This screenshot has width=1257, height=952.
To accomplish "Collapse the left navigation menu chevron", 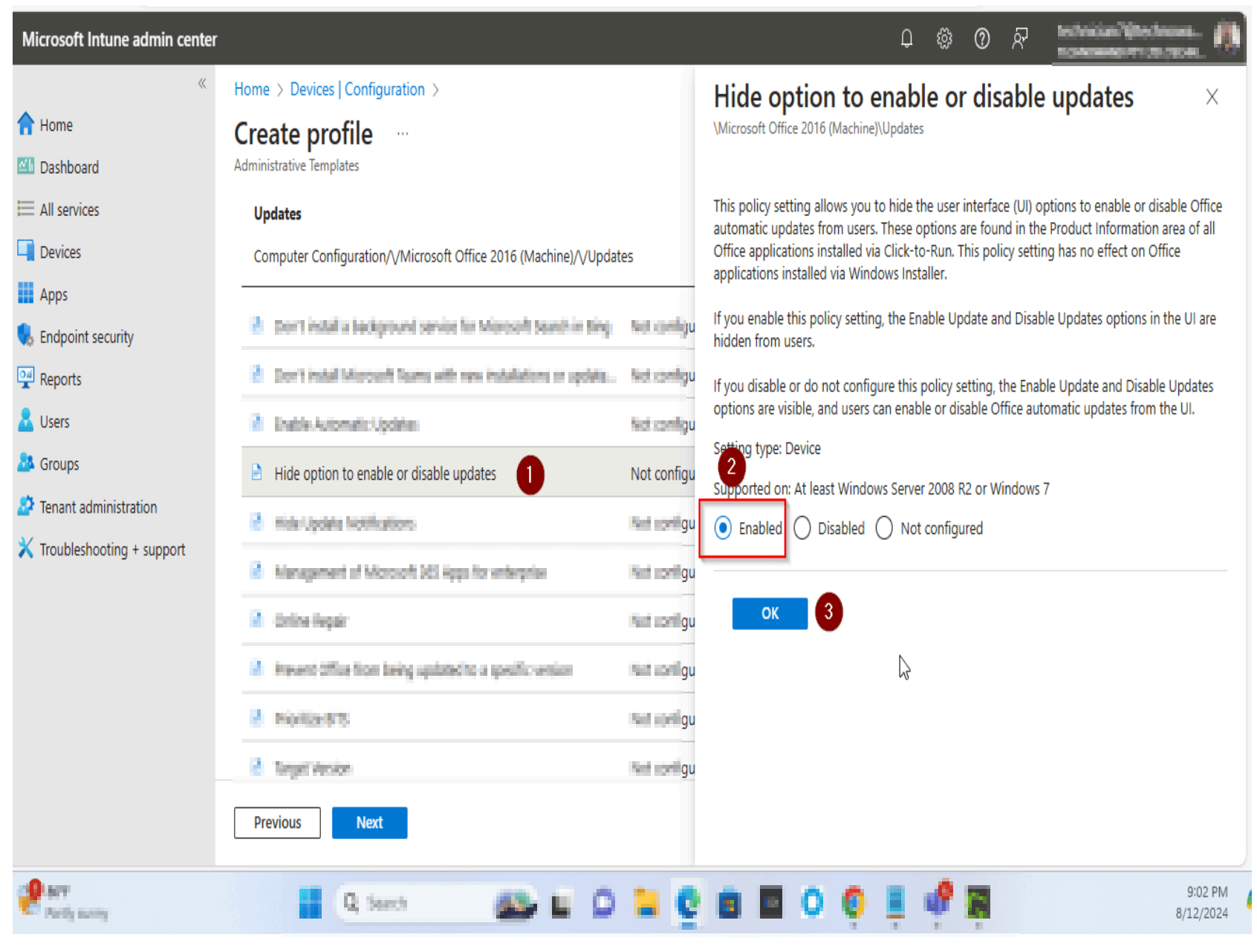I will [202, 83].
